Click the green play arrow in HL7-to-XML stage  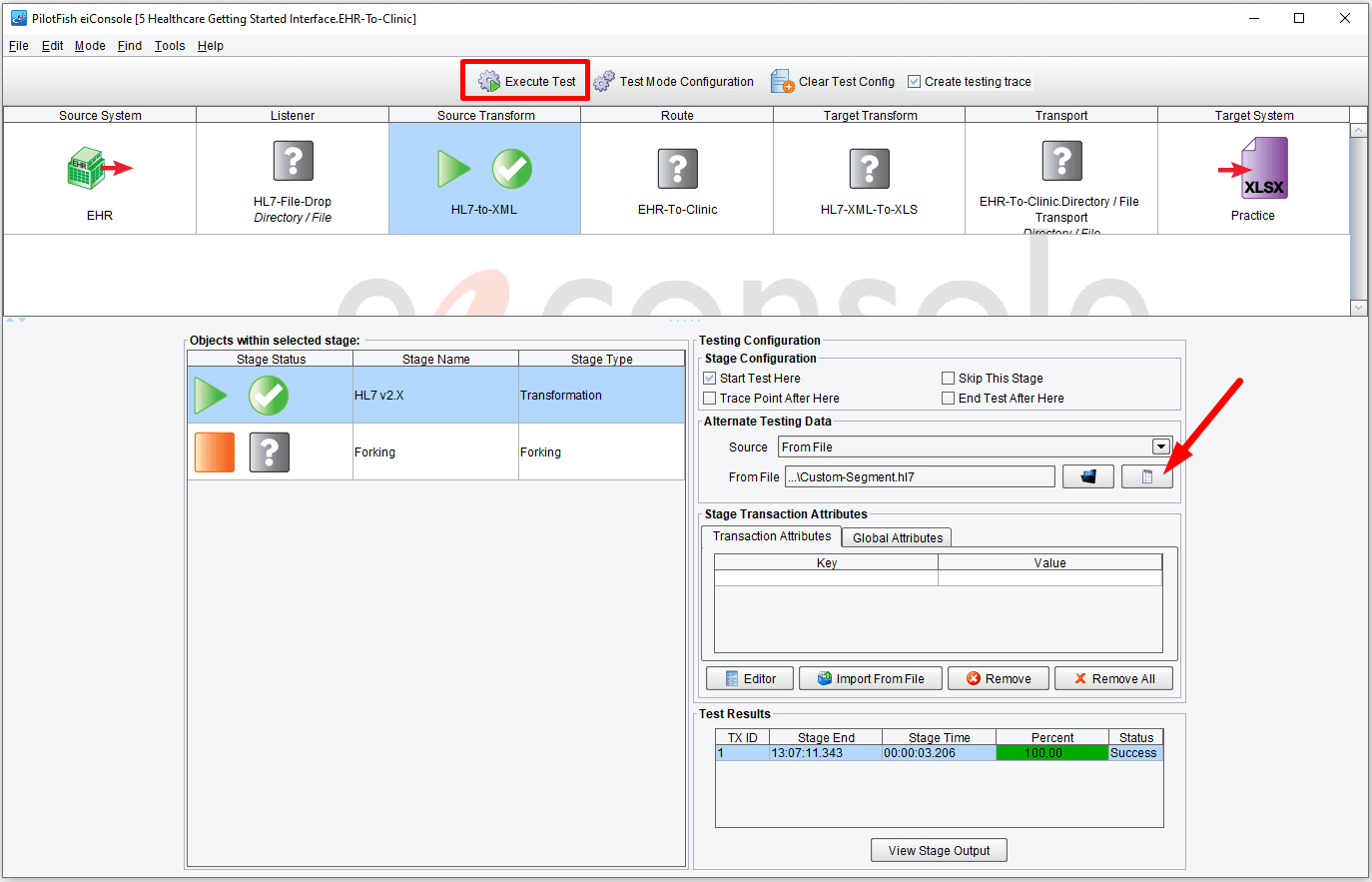454,169
